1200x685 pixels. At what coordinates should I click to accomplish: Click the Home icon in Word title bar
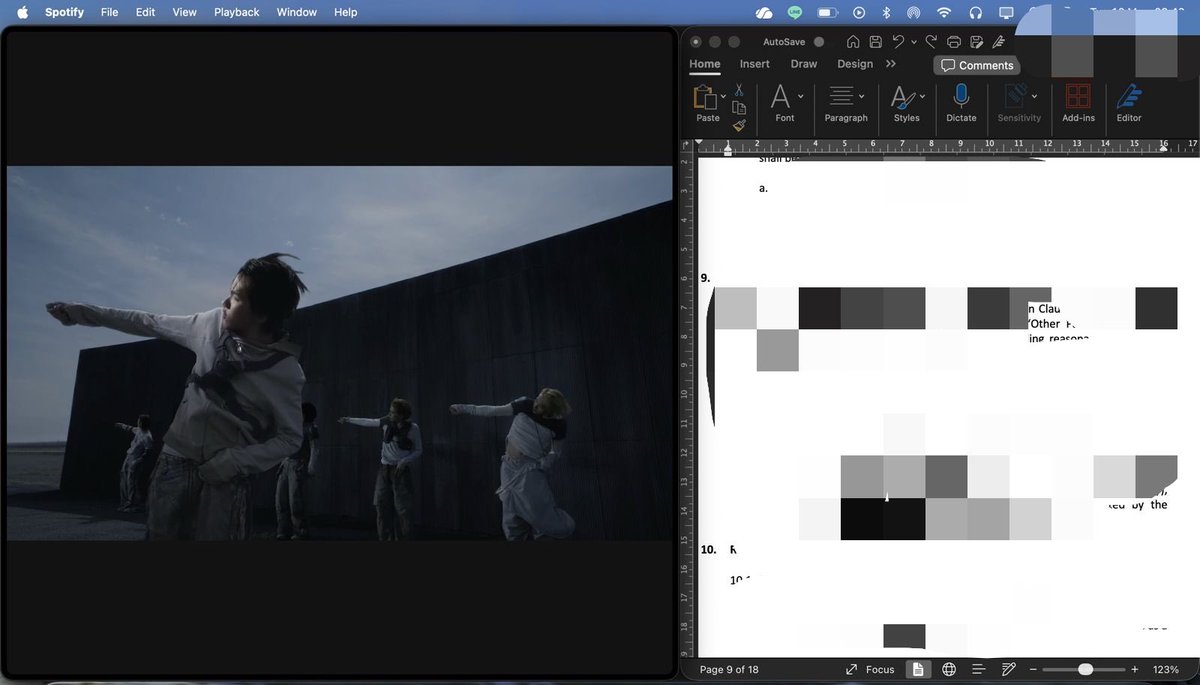coord(853,42)
